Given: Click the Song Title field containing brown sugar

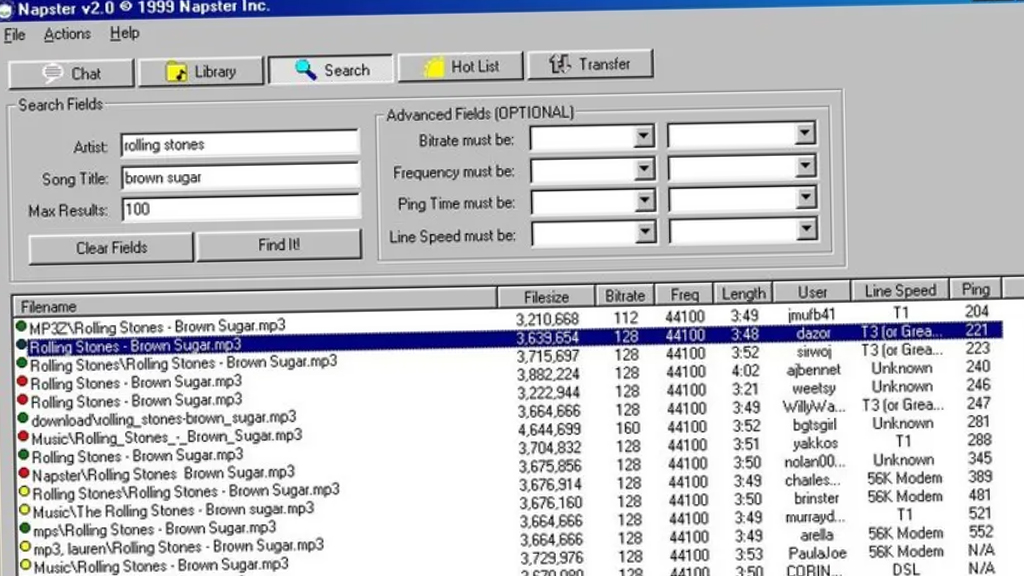Looking at the screenshot, I should [x=240, y=177].
